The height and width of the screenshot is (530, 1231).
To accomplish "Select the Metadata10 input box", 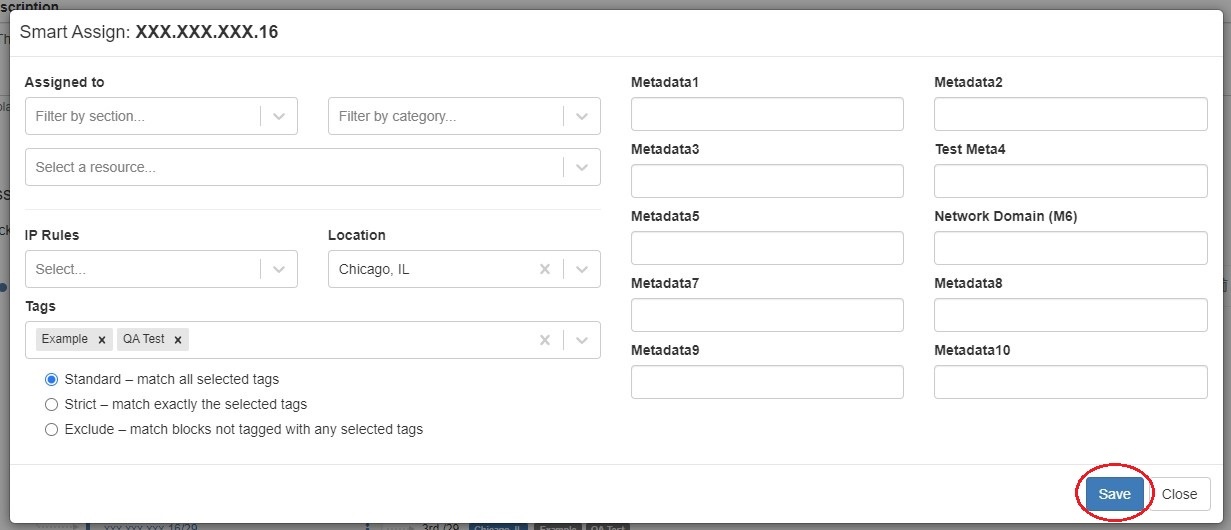I will tap(1070, 382).
